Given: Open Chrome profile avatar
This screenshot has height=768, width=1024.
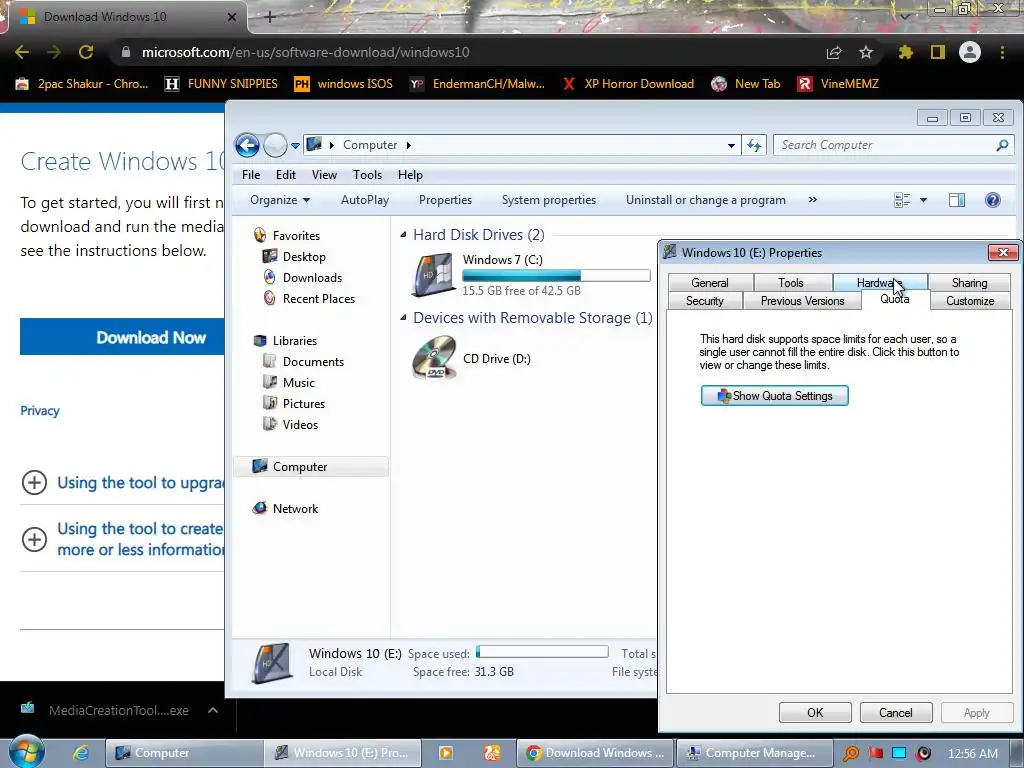Looking at the screenshot, I should click(970, 52).
